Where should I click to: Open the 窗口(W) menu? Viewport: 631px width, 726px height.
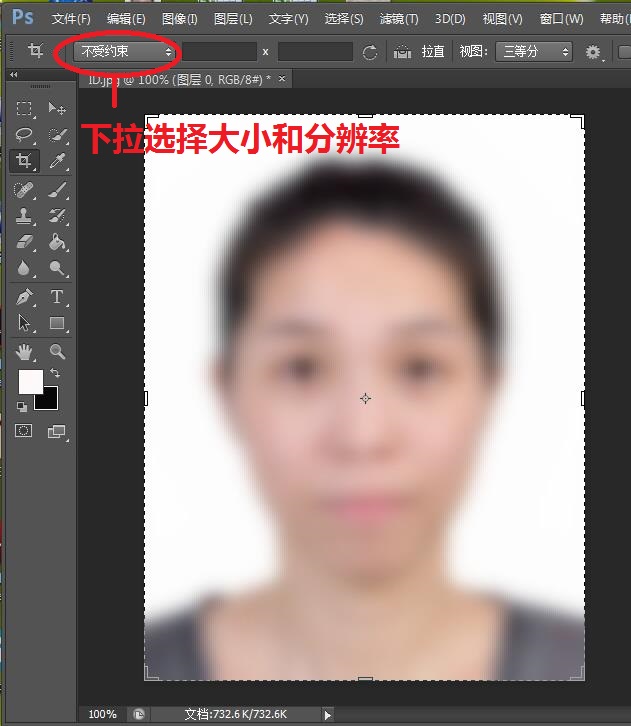coord(561,19)
